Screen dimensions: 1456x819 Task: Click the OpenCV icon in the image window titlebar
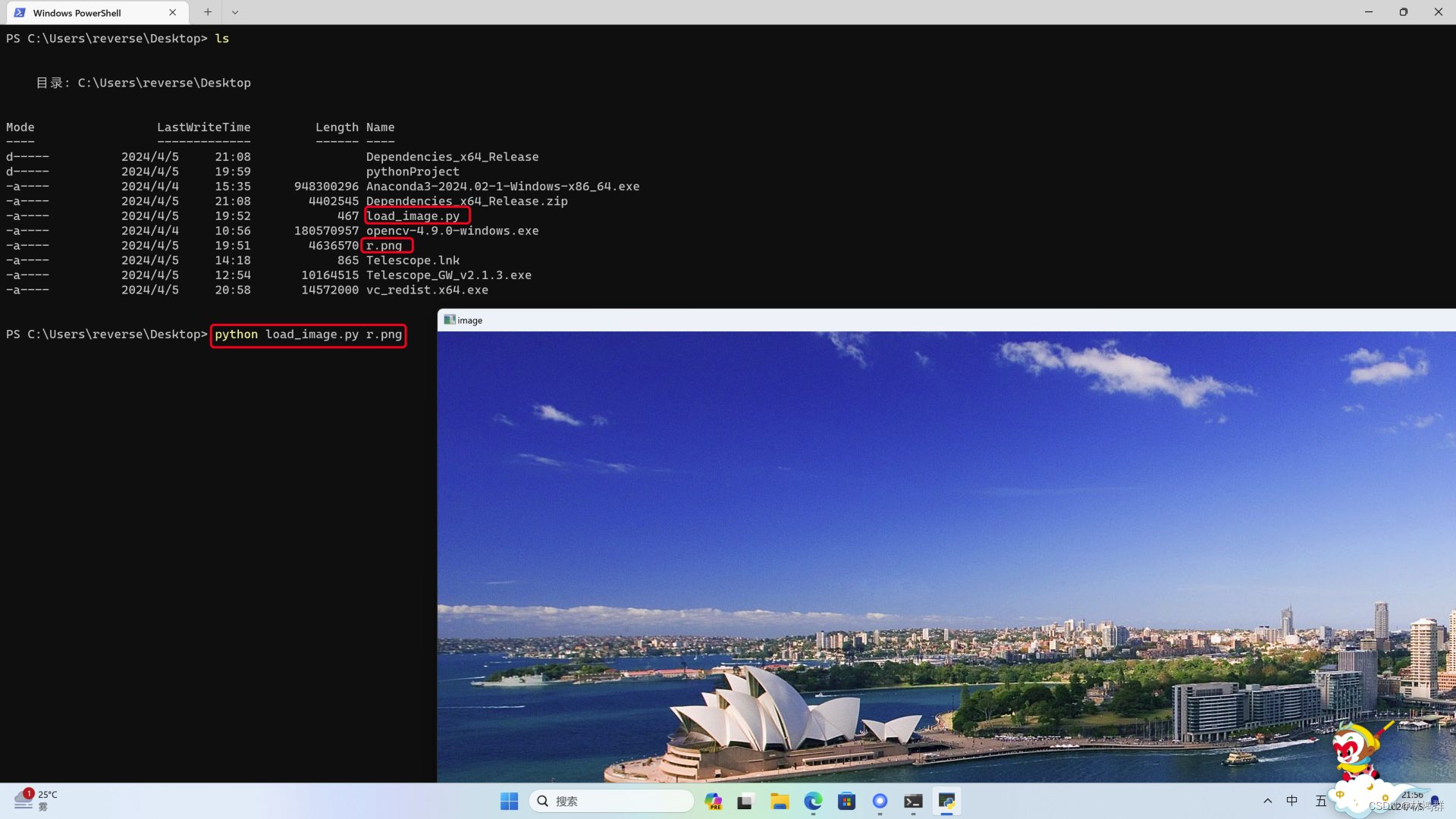[x=448, y=319]
